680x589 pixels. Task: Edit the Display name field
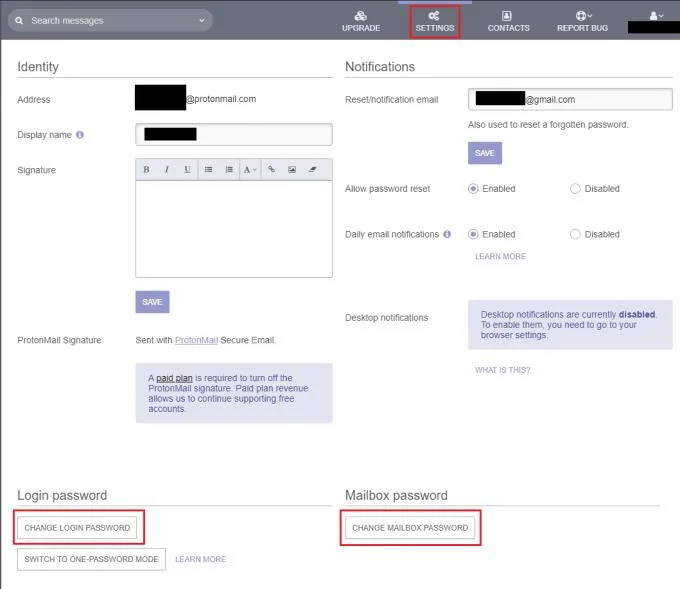point(234,134)
